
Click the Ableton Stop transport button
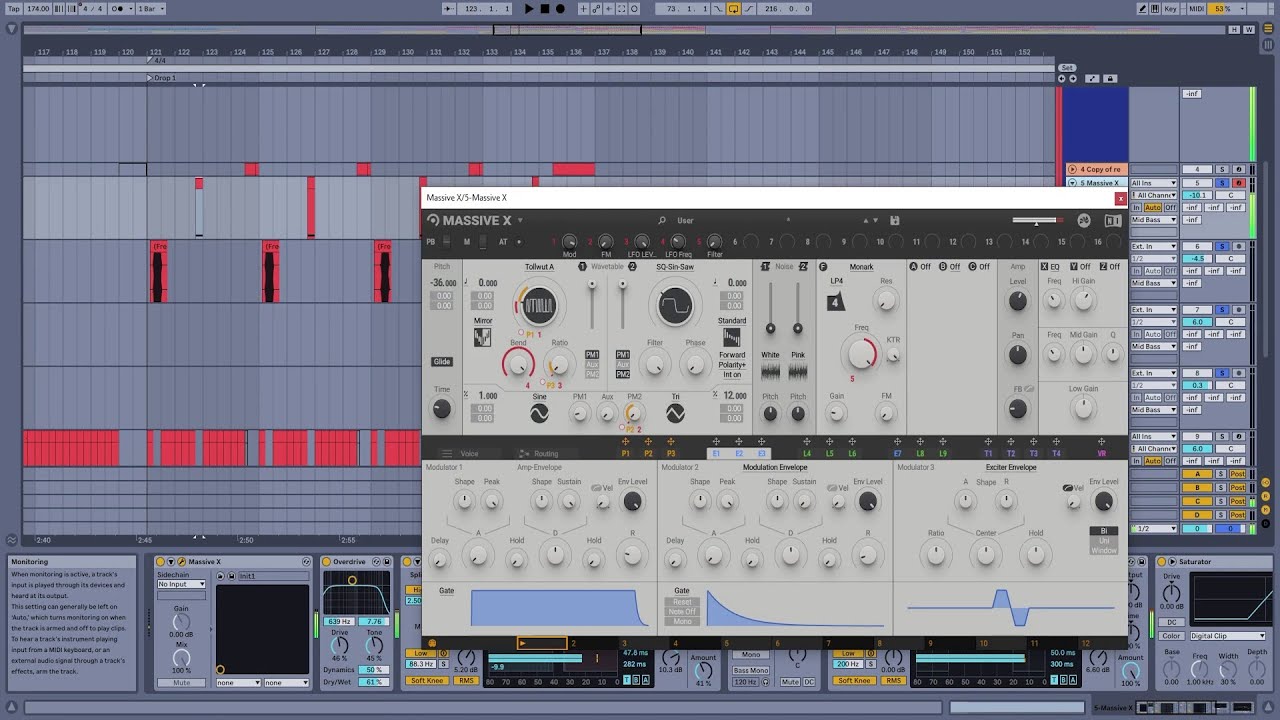coord(545,9)
